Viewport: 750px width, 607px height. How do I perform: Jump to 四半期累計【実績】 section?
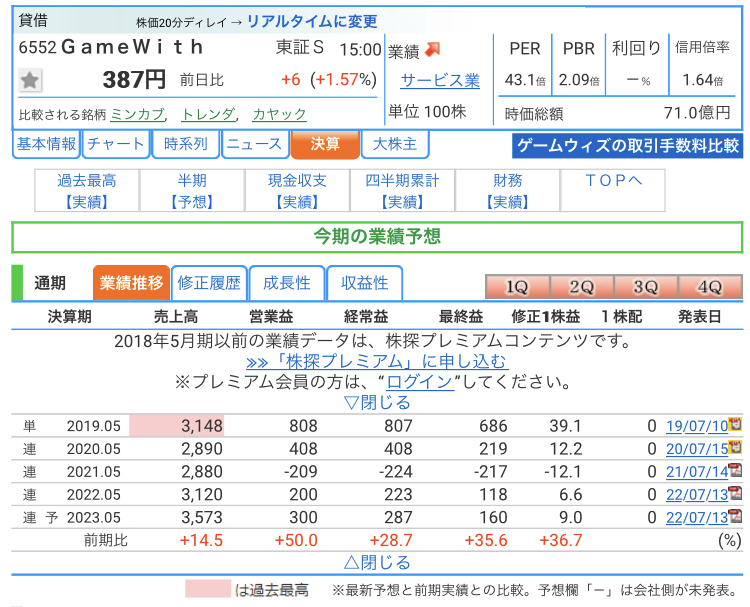402,190
